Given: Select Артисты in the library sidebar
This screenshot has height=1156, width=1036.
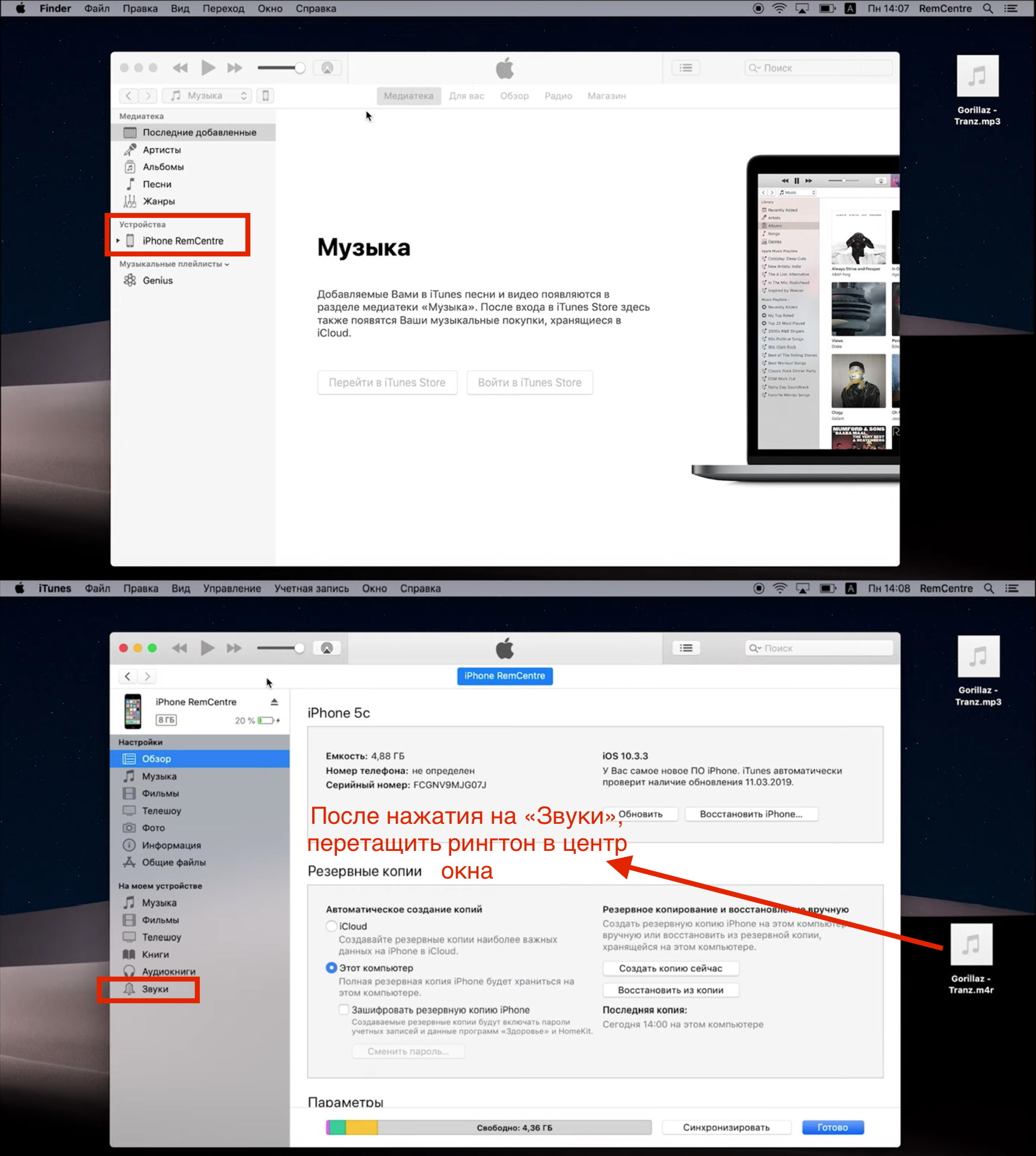Looking at the screenshot, I should point(193,150).
